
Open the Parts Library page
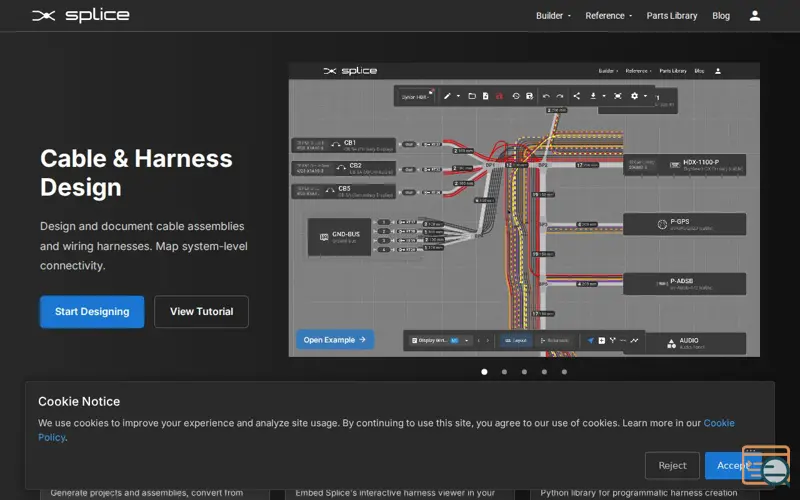[x=671, y=16]
